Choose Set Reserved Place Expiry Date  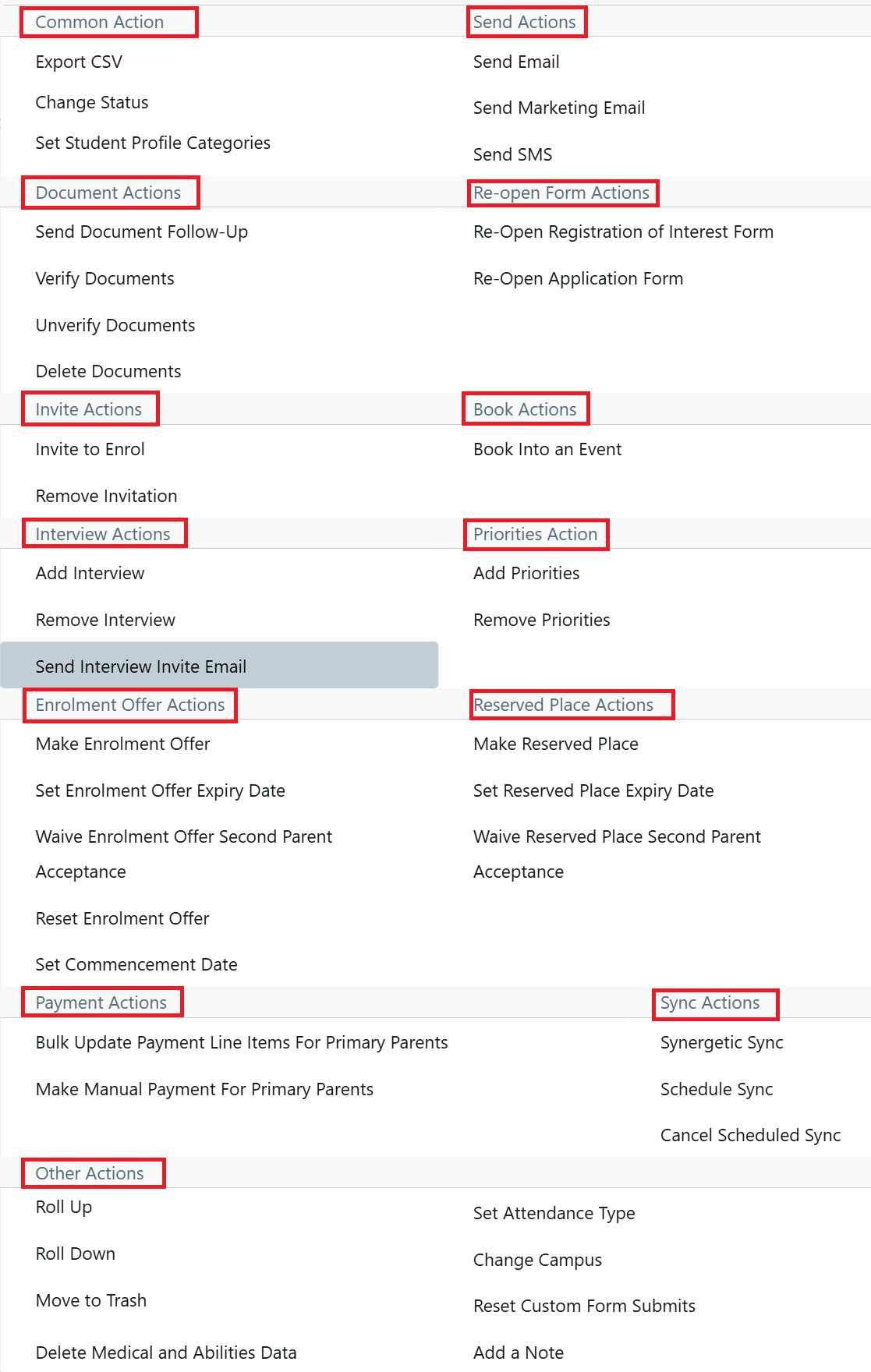pyautogui.click(x=593, y=791)
